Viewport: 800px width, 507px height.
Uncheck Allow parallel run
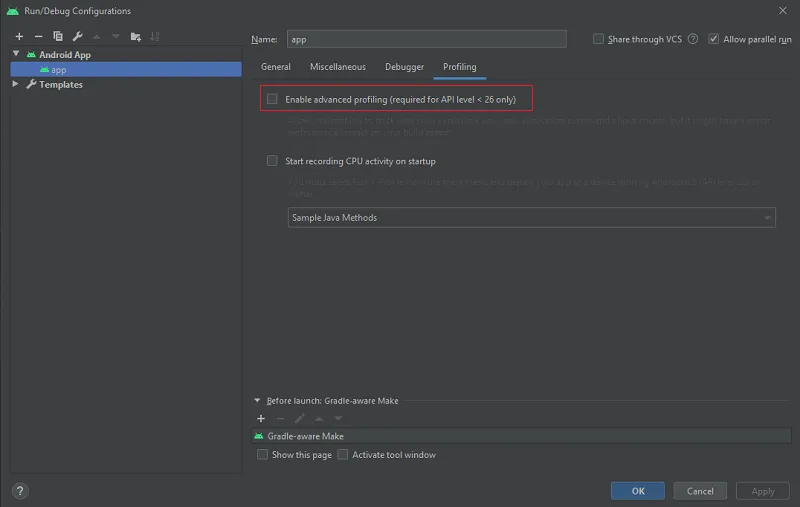click(x=713, y=39)
